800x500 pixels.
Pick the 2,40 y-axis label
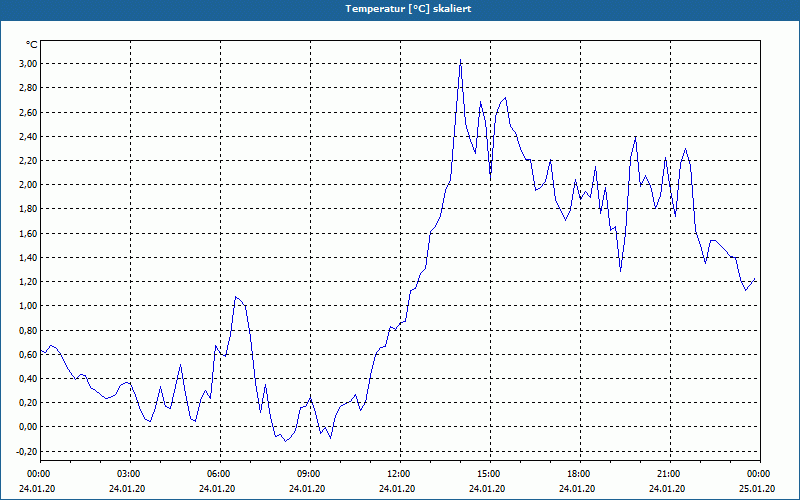pos(29,136)
